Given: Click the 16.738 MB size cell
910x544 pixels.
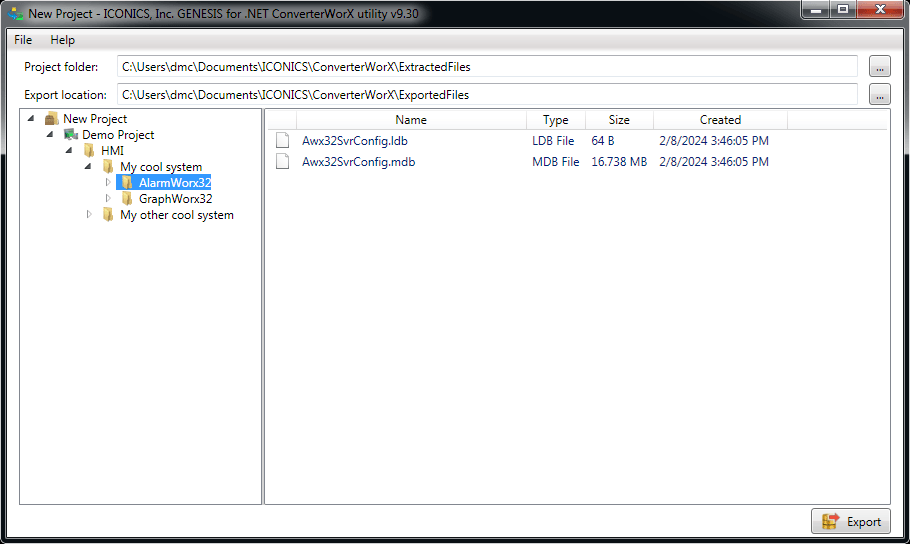Looking at the screenshot, I should click(x=619, y=161).
